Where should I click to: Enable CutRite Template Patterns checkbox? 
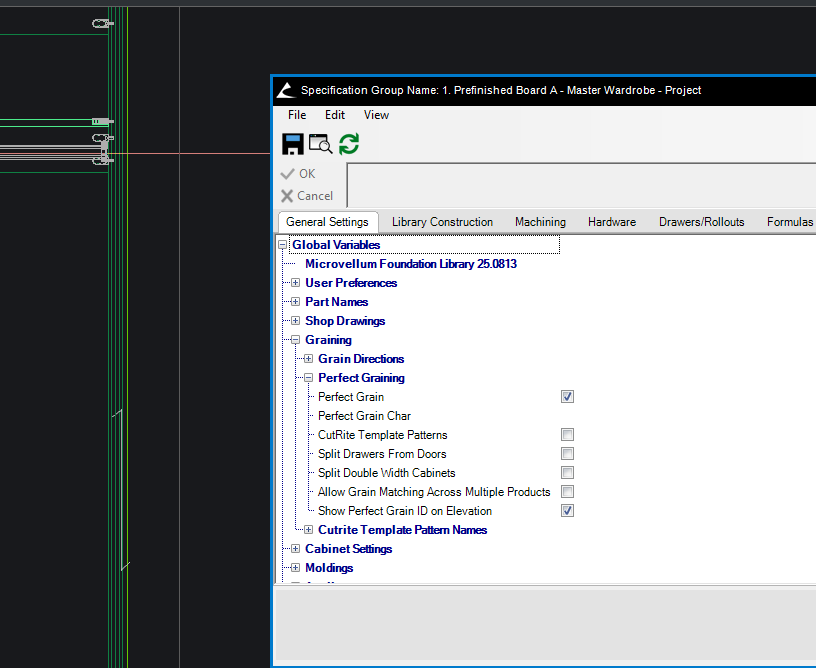coord(567,435)
